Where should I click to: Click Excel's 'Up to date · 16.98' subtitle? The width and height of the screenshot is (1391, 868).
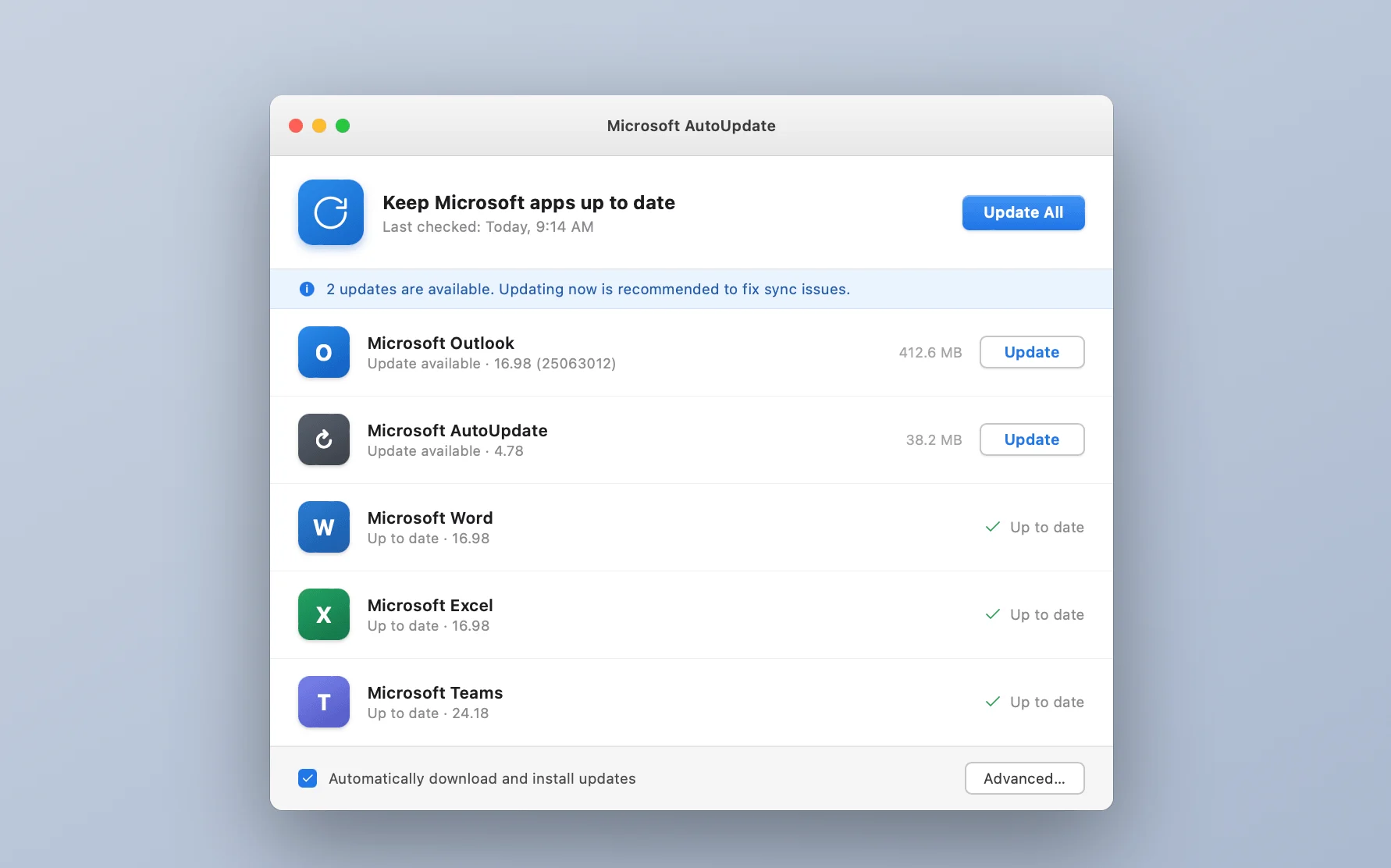429,626
